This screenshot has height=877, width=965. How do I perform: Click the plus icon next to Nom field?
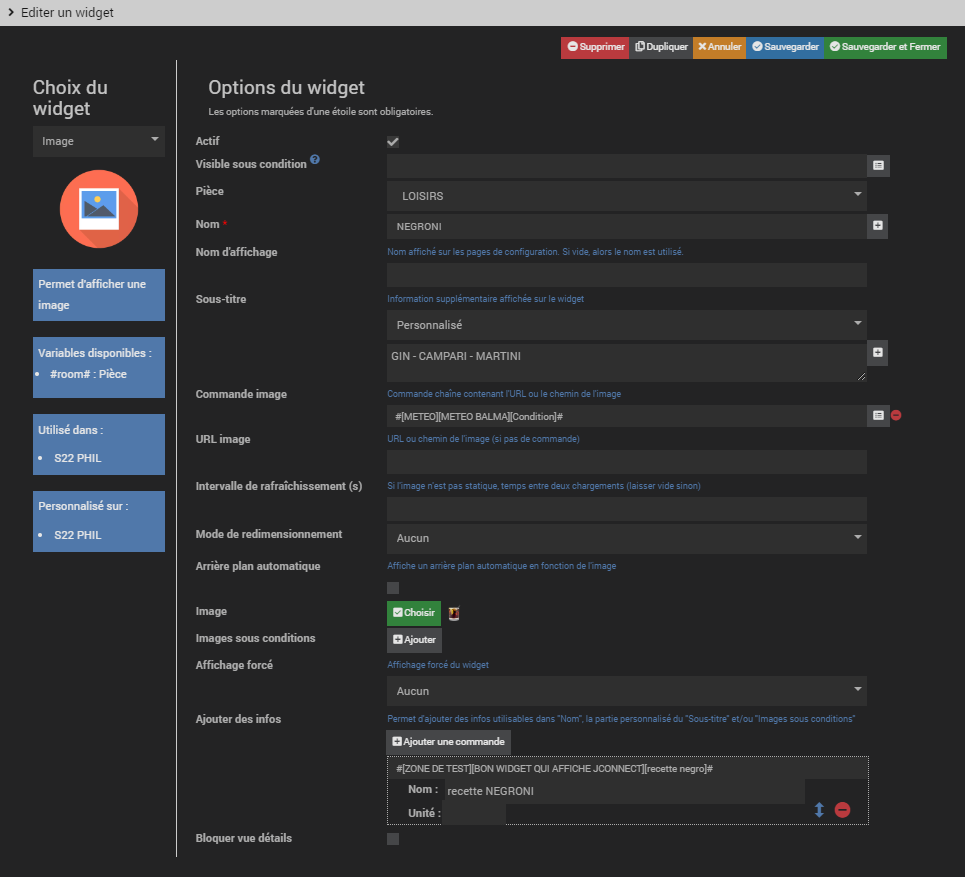click(x=878, y=226)
